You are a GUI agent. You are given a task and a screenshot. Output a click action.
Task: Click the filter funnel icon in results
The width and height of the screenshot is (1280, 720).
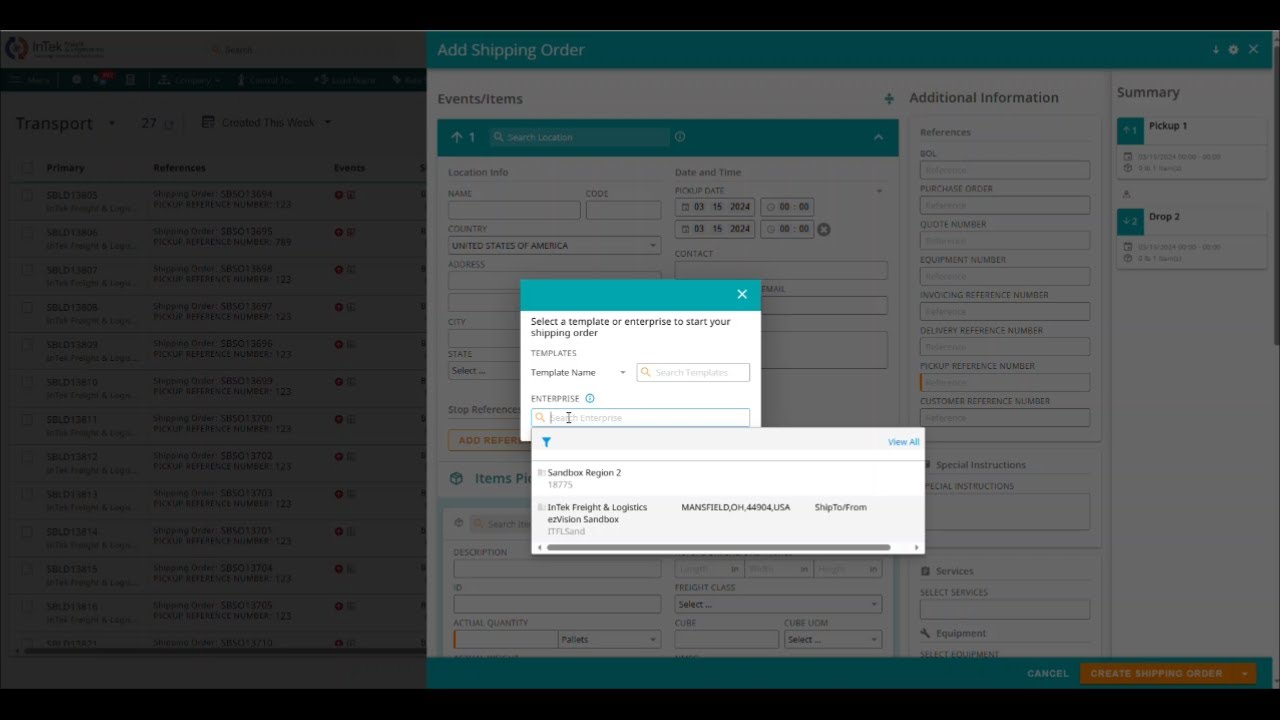[x=546, y=442]
